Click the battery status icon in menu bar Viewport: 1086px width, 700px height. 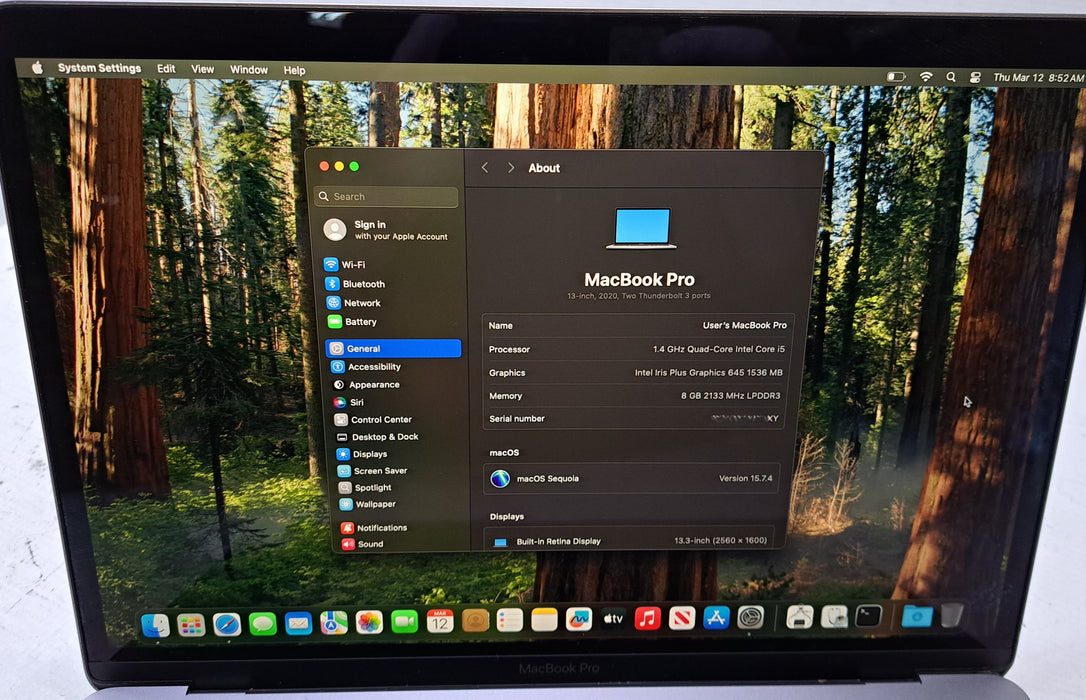point(896,77)
